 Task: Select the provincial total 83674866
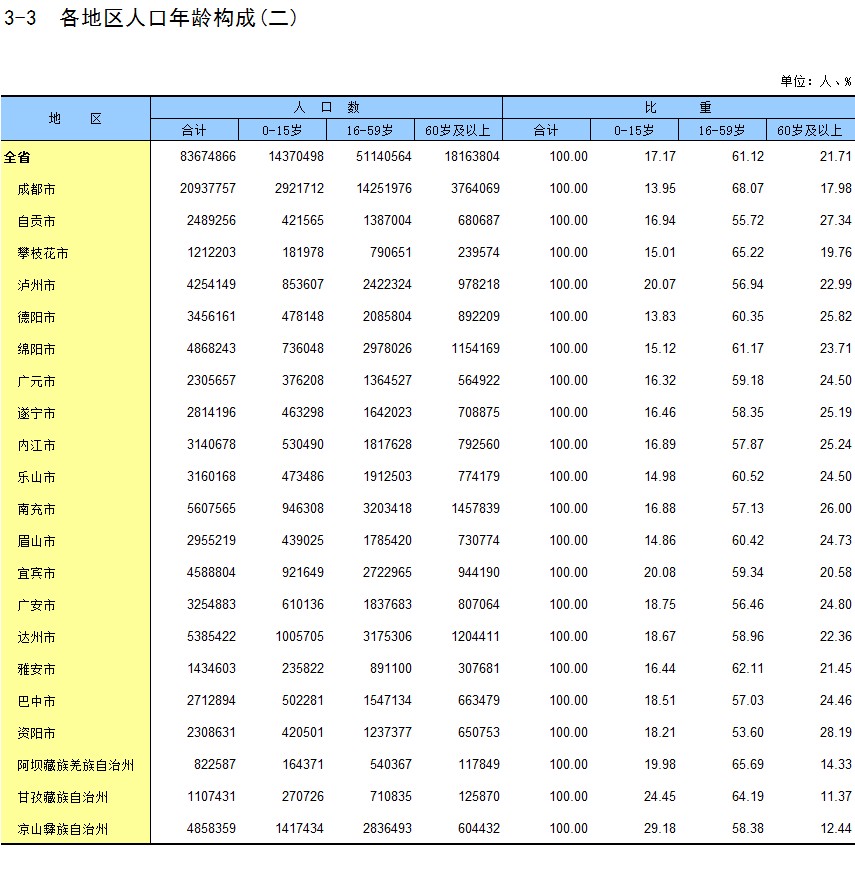point(207,156)
